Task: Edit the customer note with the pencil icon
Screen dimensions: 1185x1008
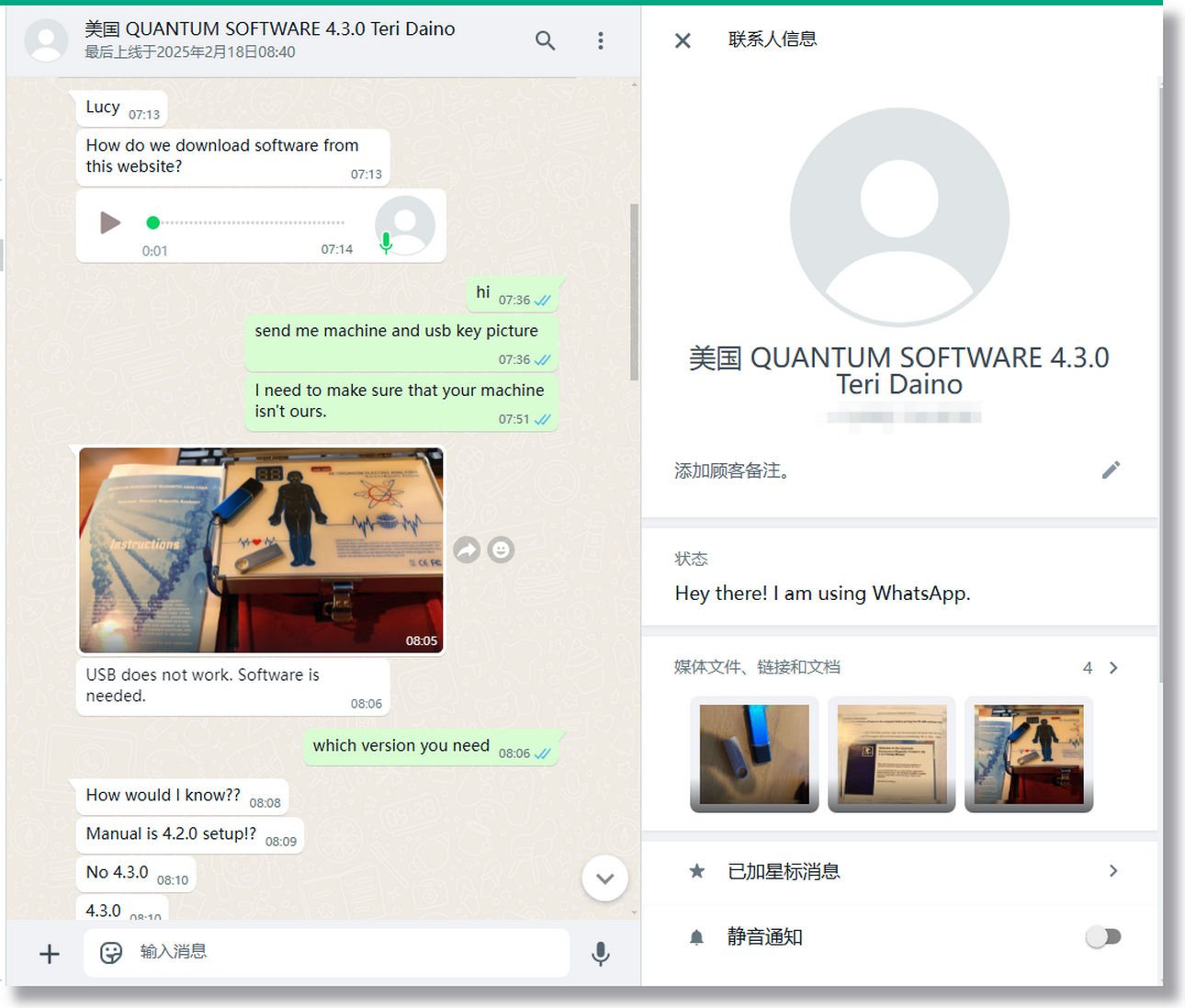Action: coord(1112,470)
